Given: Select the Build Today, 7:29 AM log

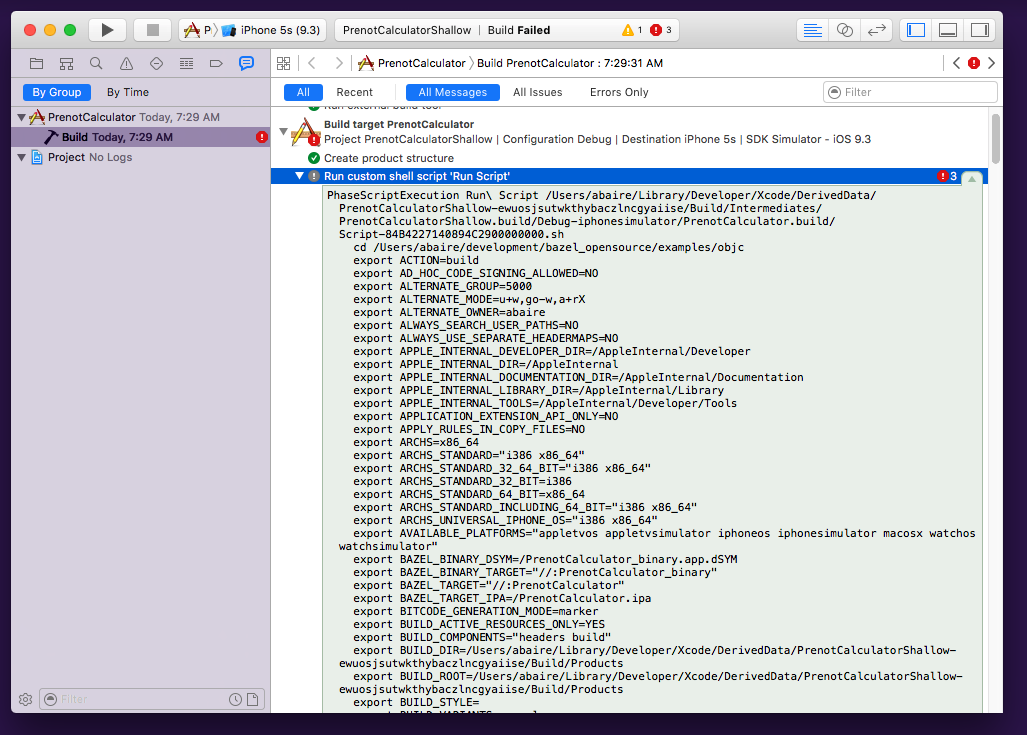Looking at the screenshot, I should pos(141,137).
